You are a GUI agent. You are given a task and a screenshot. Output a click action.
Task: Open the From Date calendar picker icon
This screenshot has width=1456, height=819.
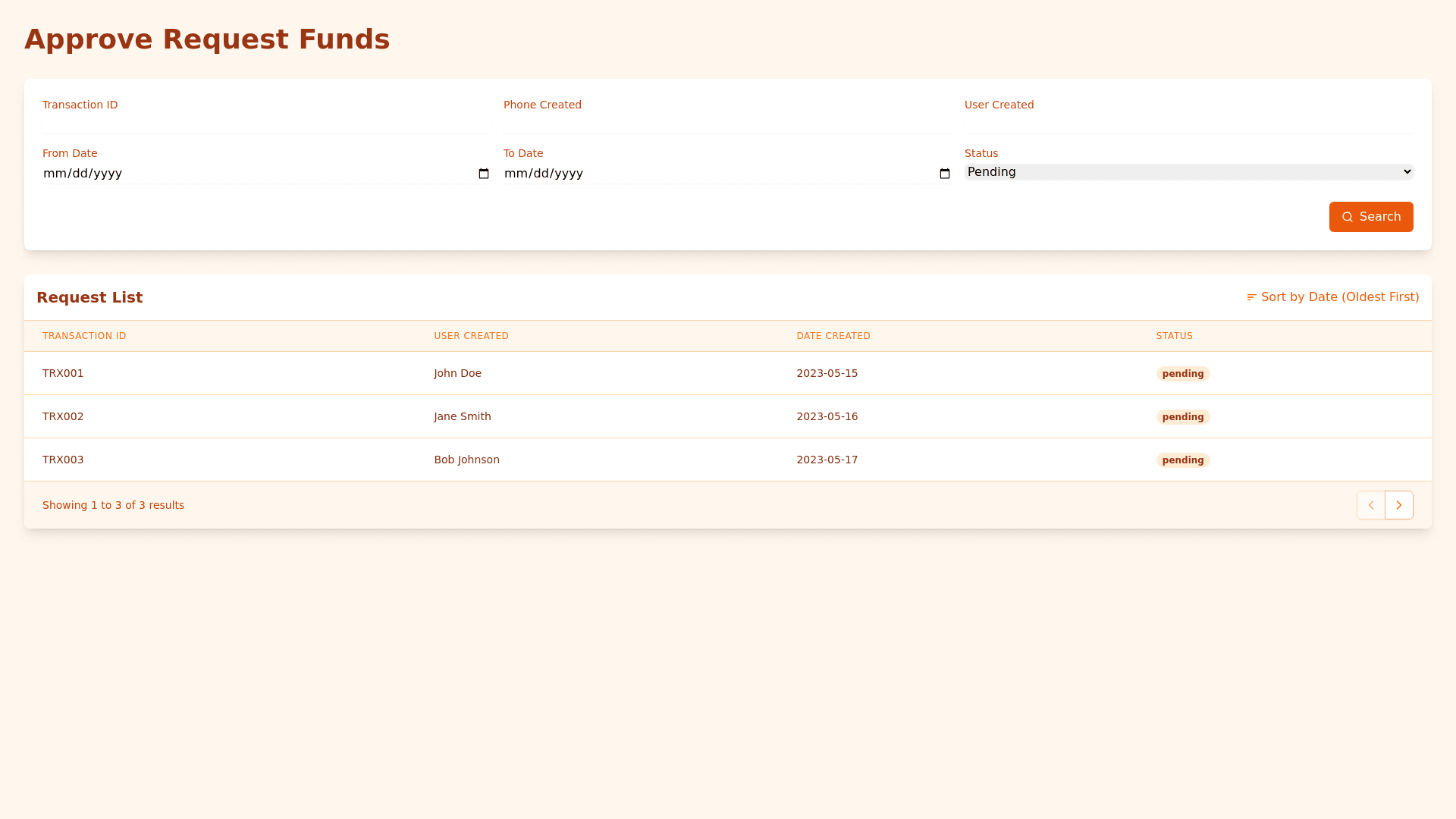click(x=484, y=174)
